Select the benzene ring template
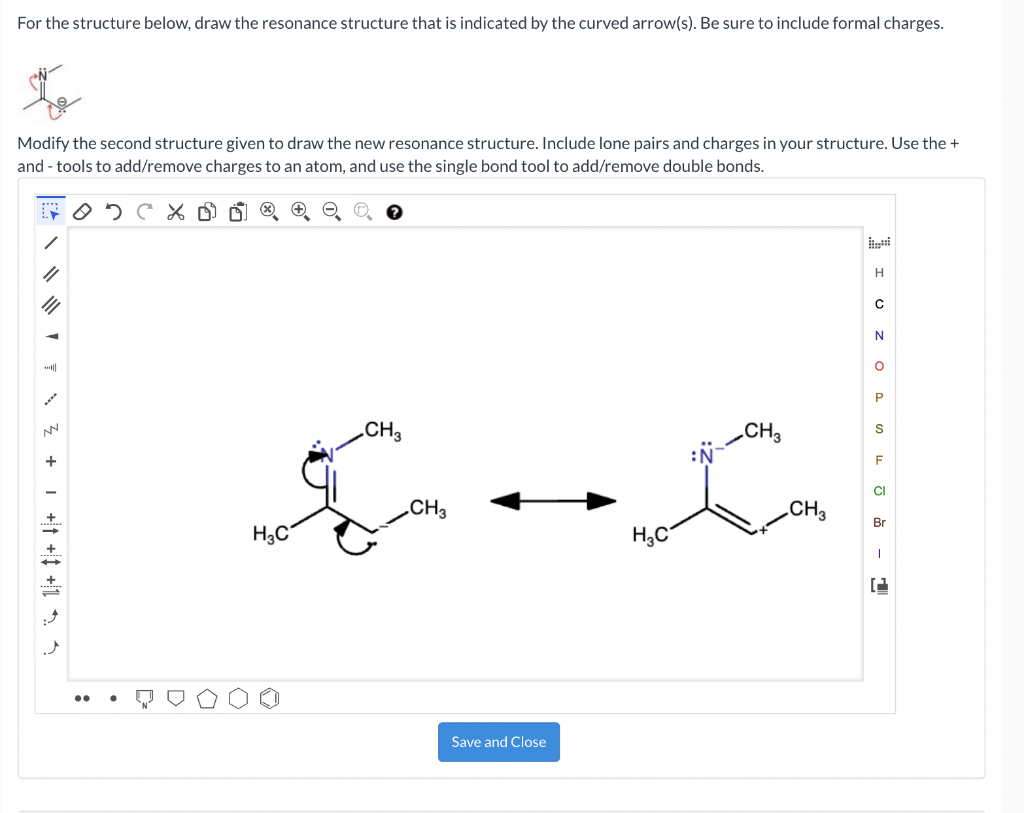The image size is (1024, 813). tap(269, 698)
